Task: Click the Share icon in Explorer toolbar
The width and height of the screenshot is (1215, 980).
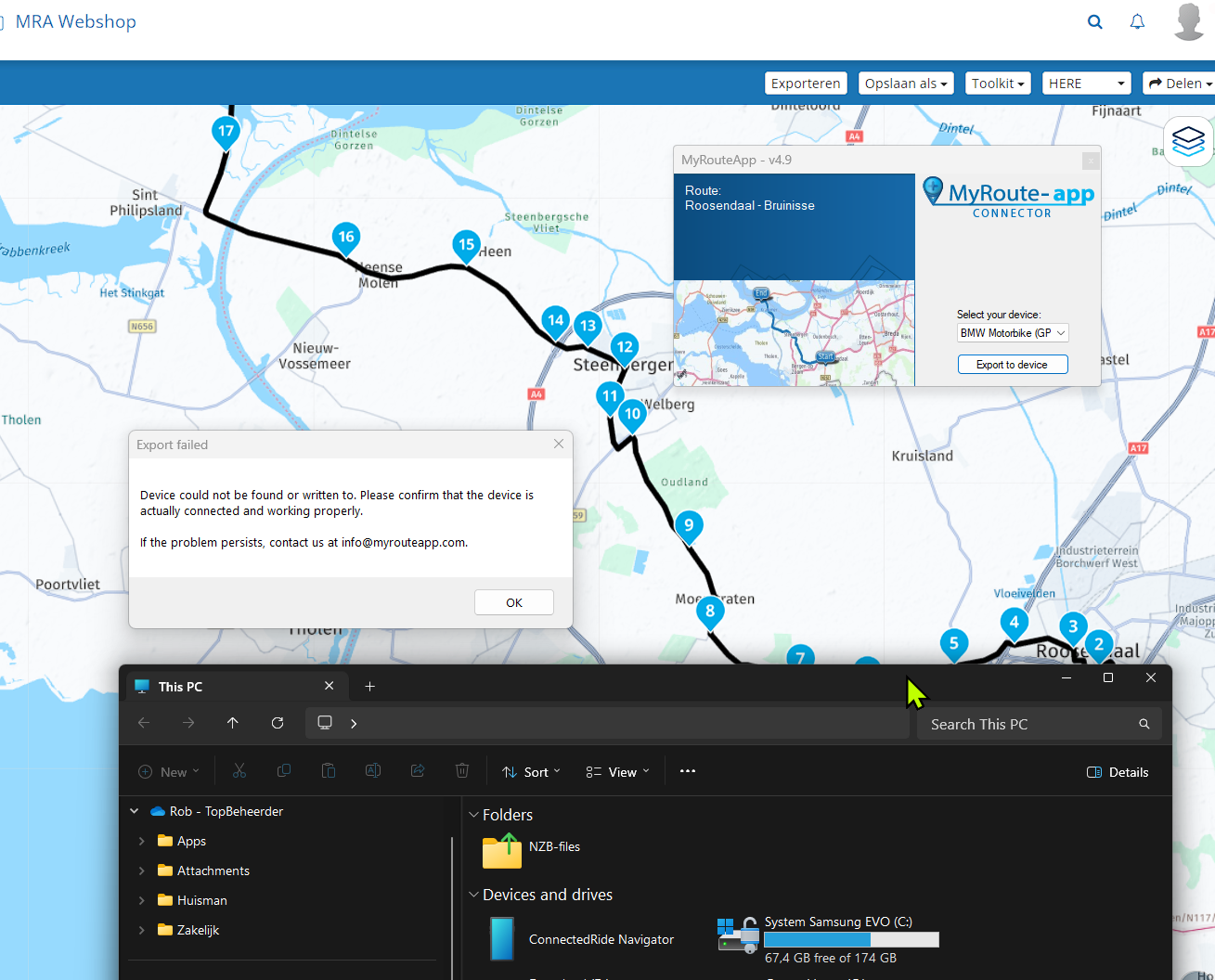Action: pyautogui.click(x=418, y=771)
